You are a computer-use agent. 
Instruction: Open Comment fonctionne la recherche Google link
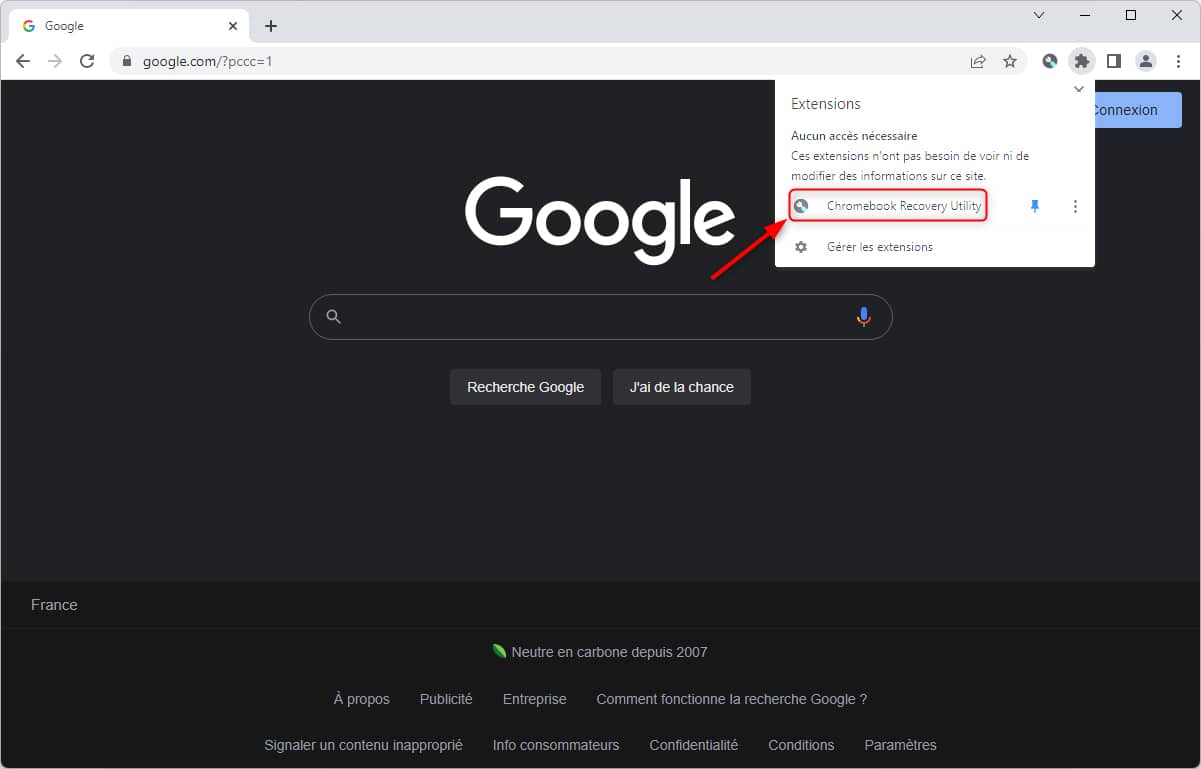click(732, 699)
